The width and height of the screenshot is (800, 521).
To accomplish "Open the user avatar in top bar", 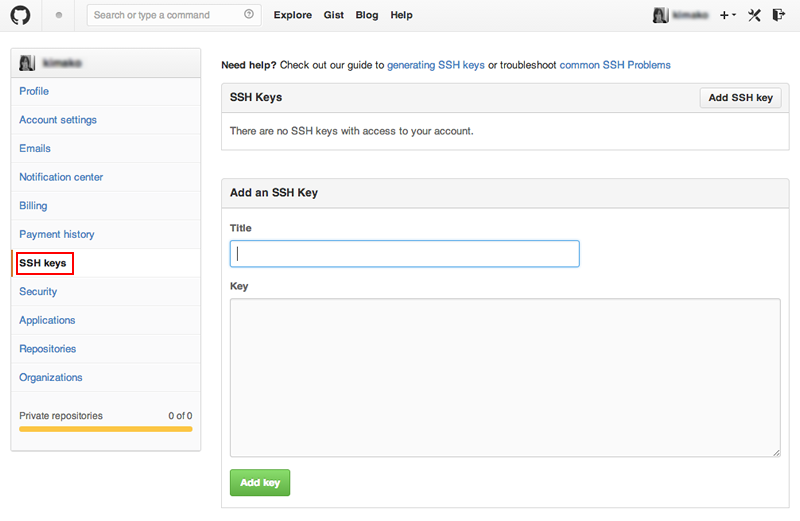I will pos(660,15).
